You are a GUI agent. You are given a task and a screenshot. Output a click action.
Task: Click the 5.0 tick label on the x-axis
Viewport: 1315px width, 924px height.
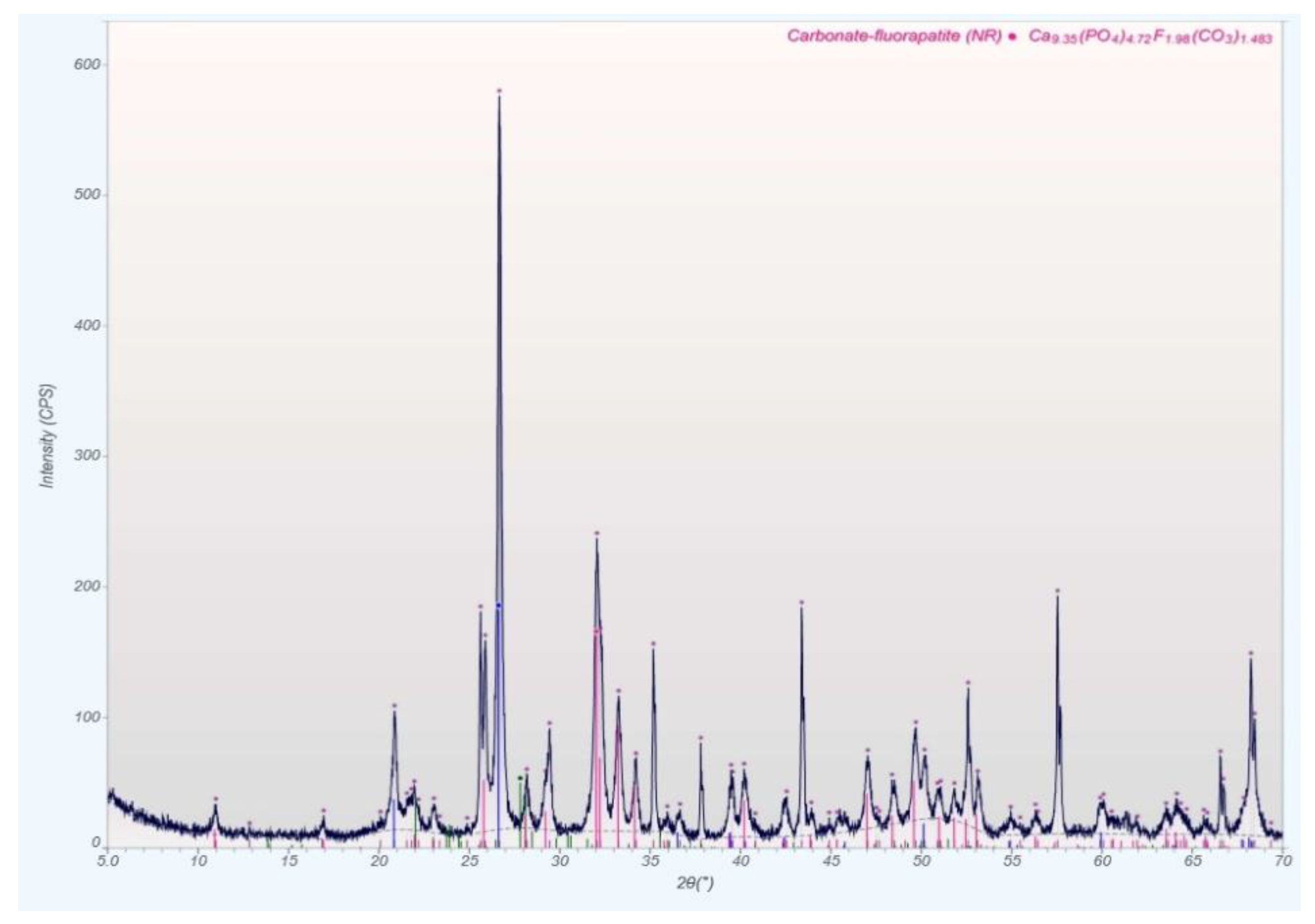107,861
